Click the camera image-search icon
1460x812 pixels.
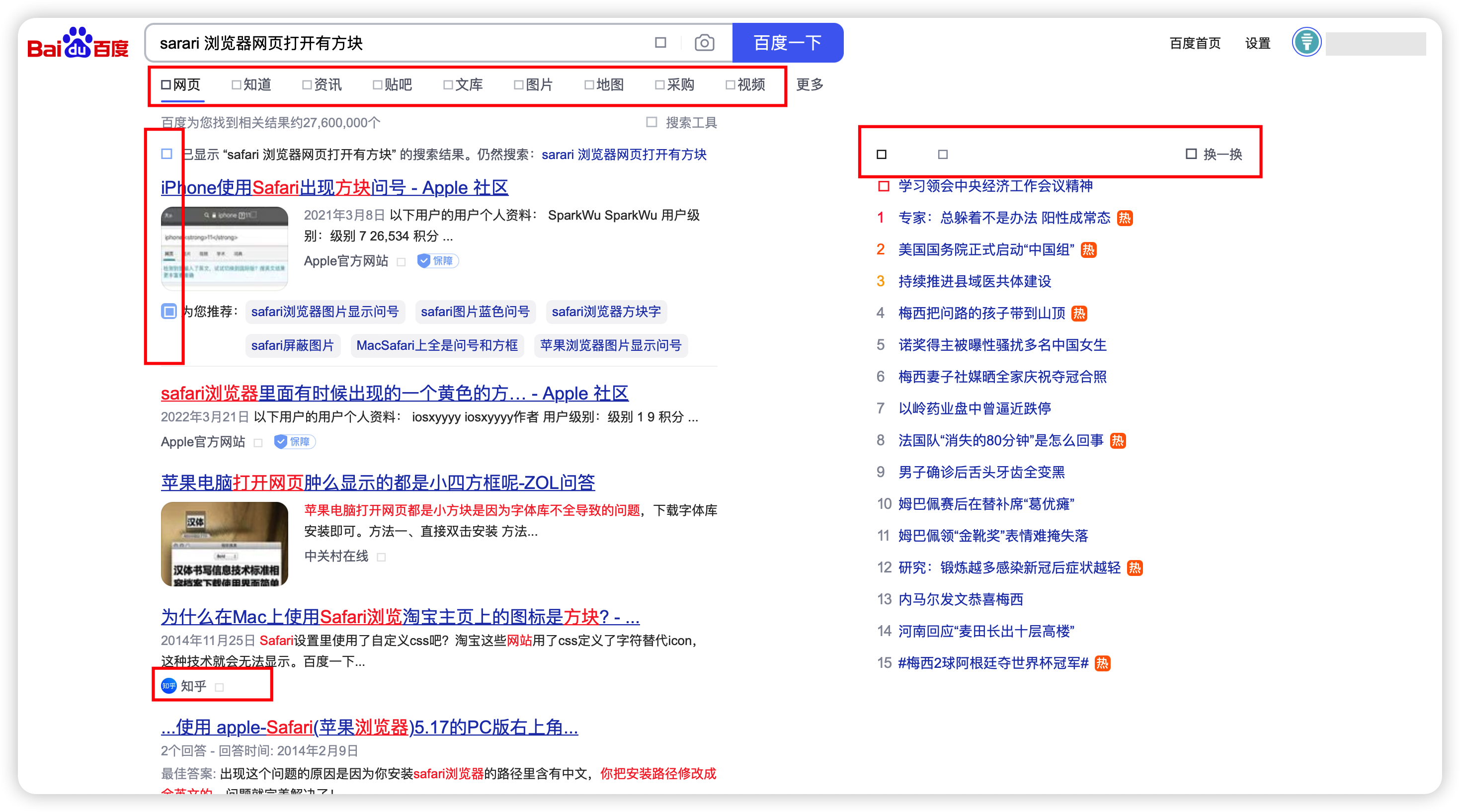tap(704, 43)
